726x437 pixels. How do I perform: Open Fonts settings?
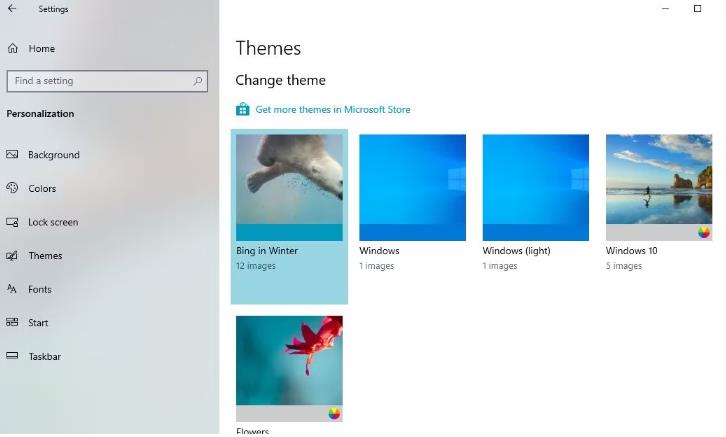click(x=40, y=289)
